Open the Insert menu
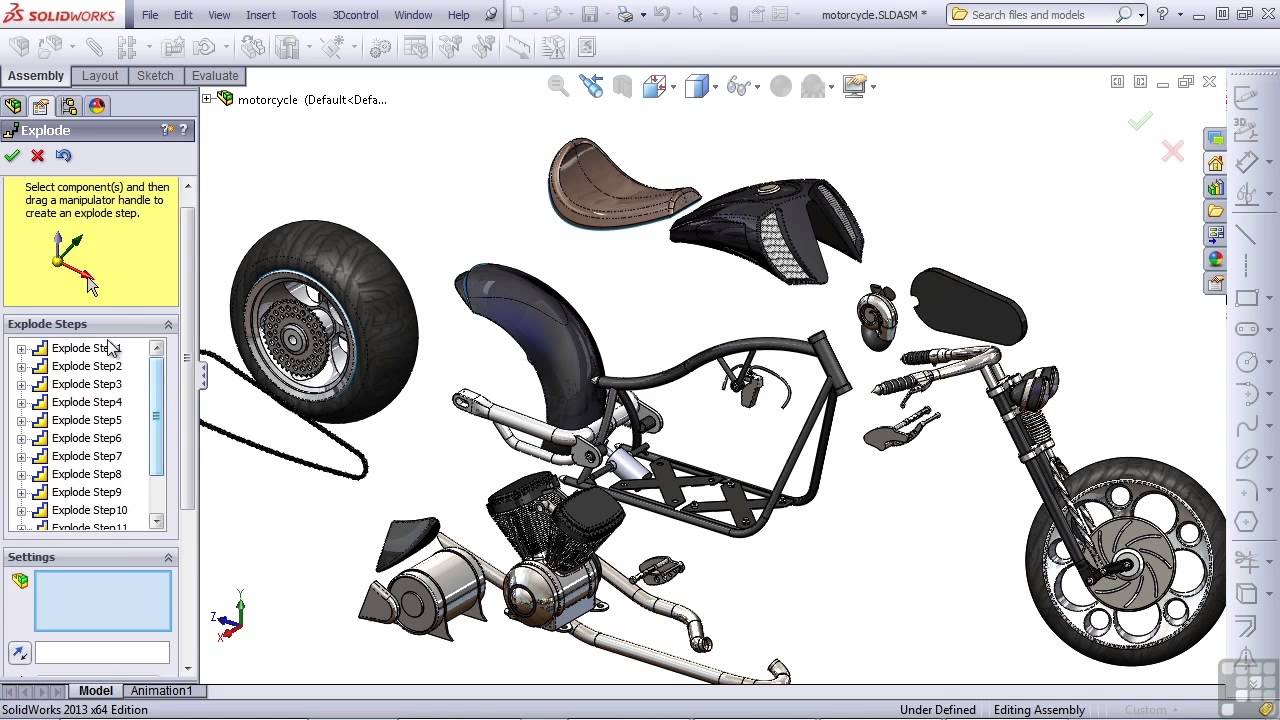The height and width of the screenshot is (720, 1280). pos(260,15)
